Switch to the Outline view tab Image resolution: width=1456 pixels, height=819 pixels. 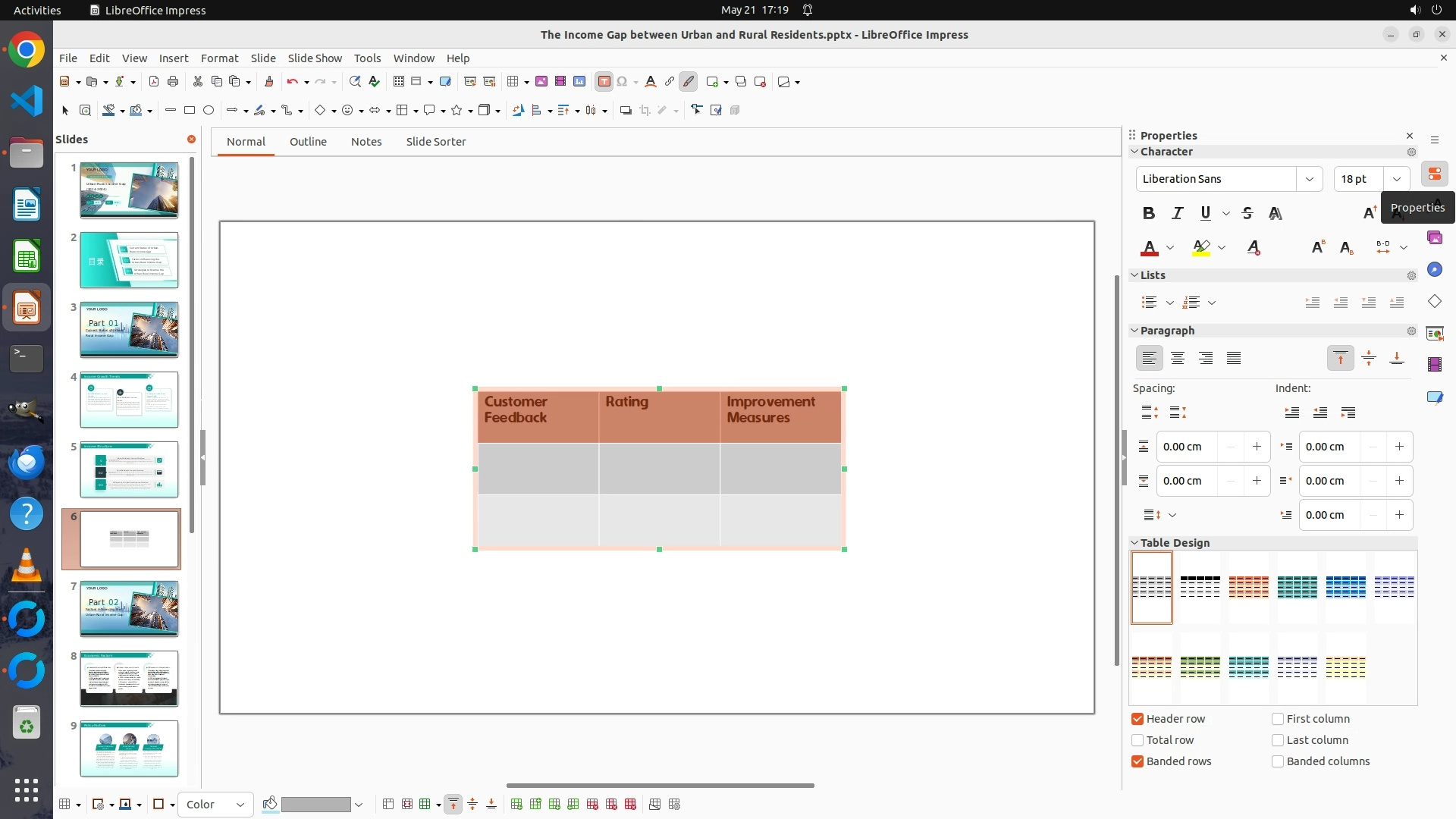pos(308,142)
